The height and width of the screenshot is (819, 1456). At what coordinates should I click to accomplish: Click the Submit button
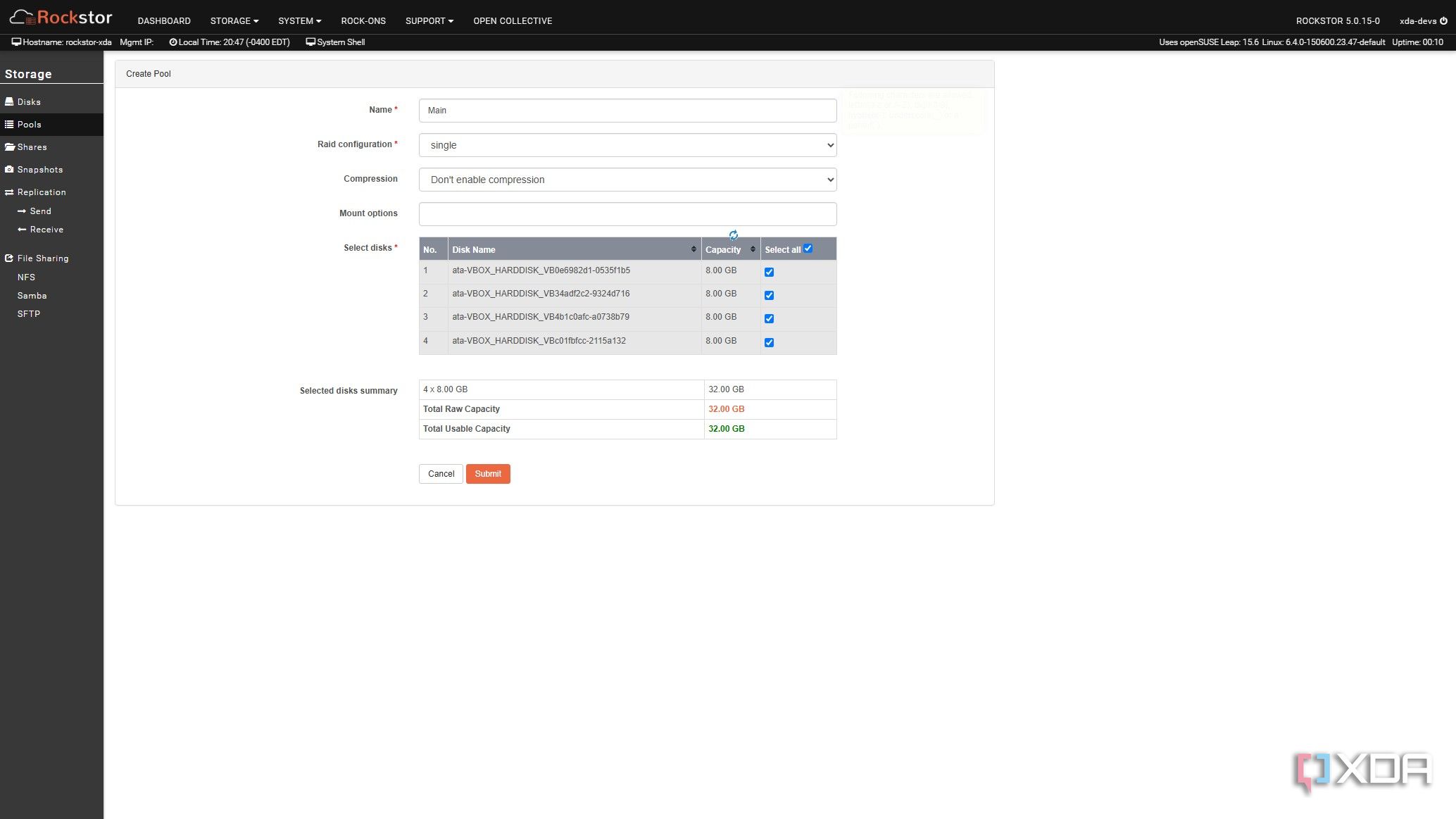(x=488, y=474)
